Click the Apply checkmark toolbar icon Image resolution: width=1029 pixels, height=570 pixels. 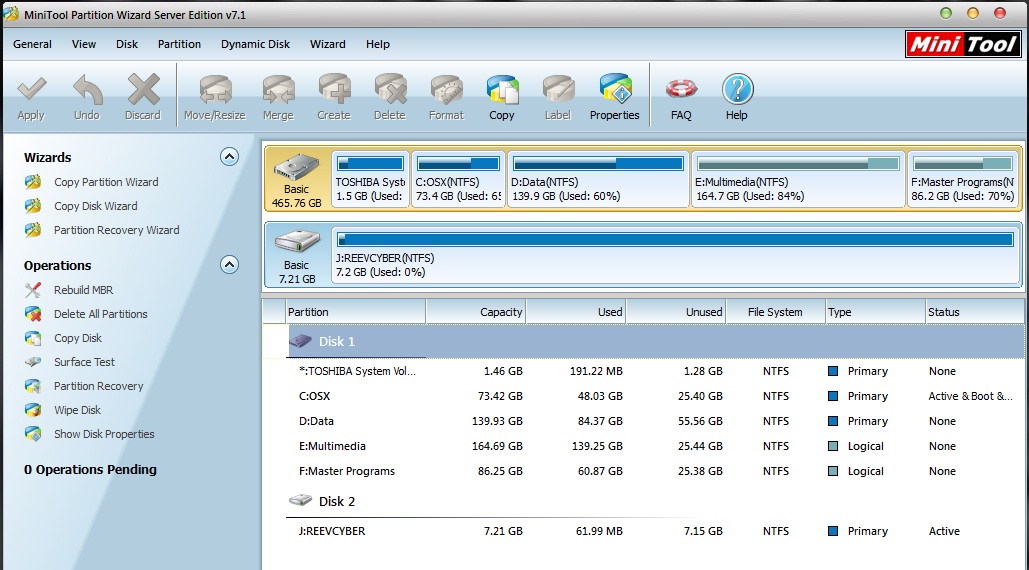[x=31, y=90]
